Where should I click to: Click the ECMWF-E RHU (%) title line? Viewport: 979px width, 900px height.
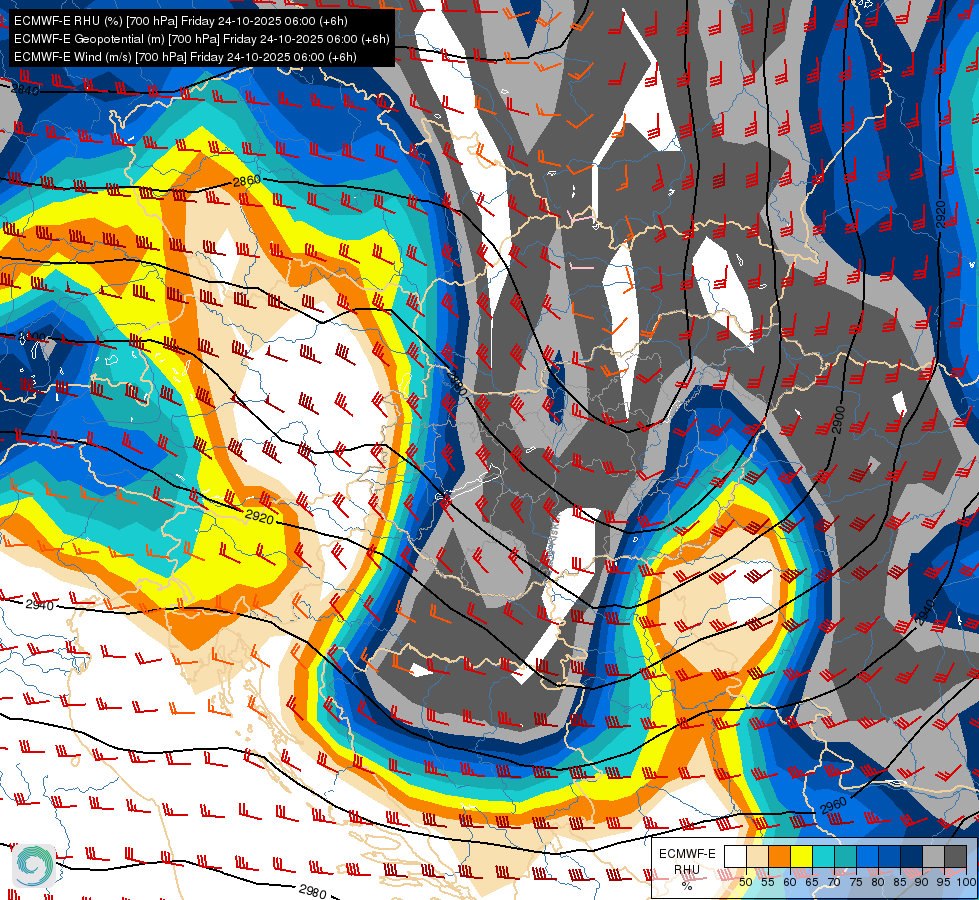pyautogui.click(x=180, y=21)
